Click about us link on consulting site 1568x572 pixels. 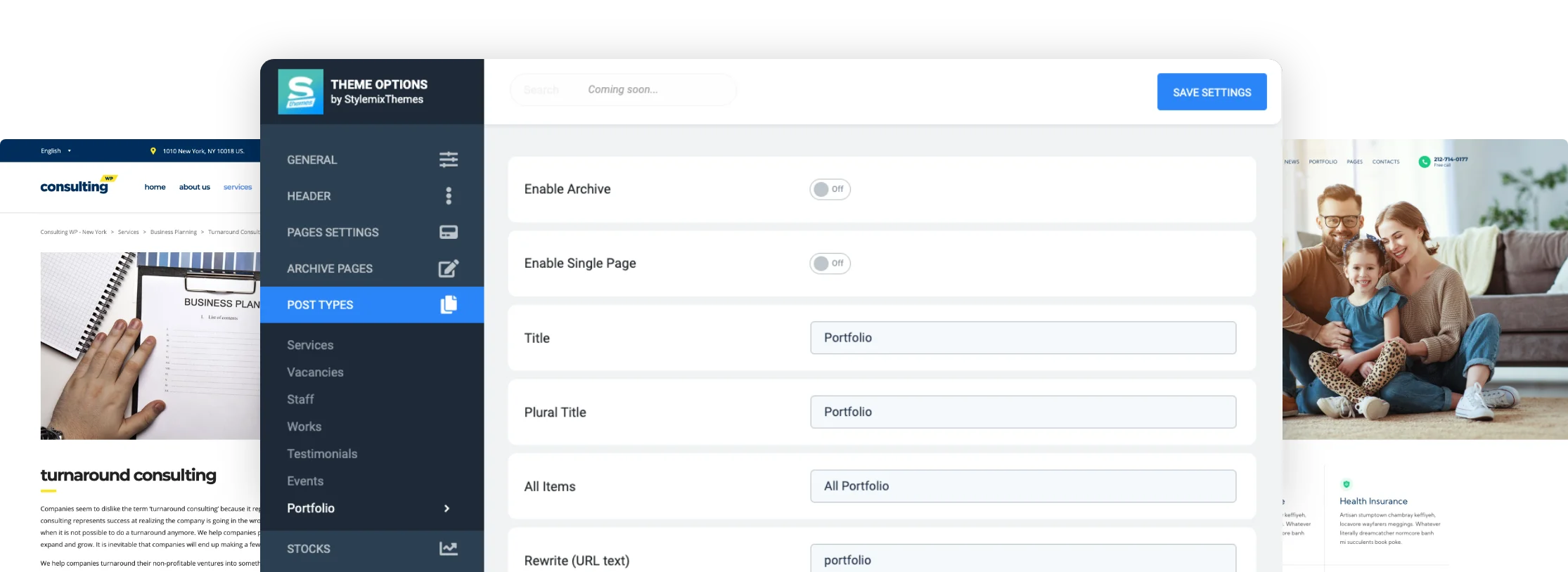pyautogui.click(x=194, y=187)
